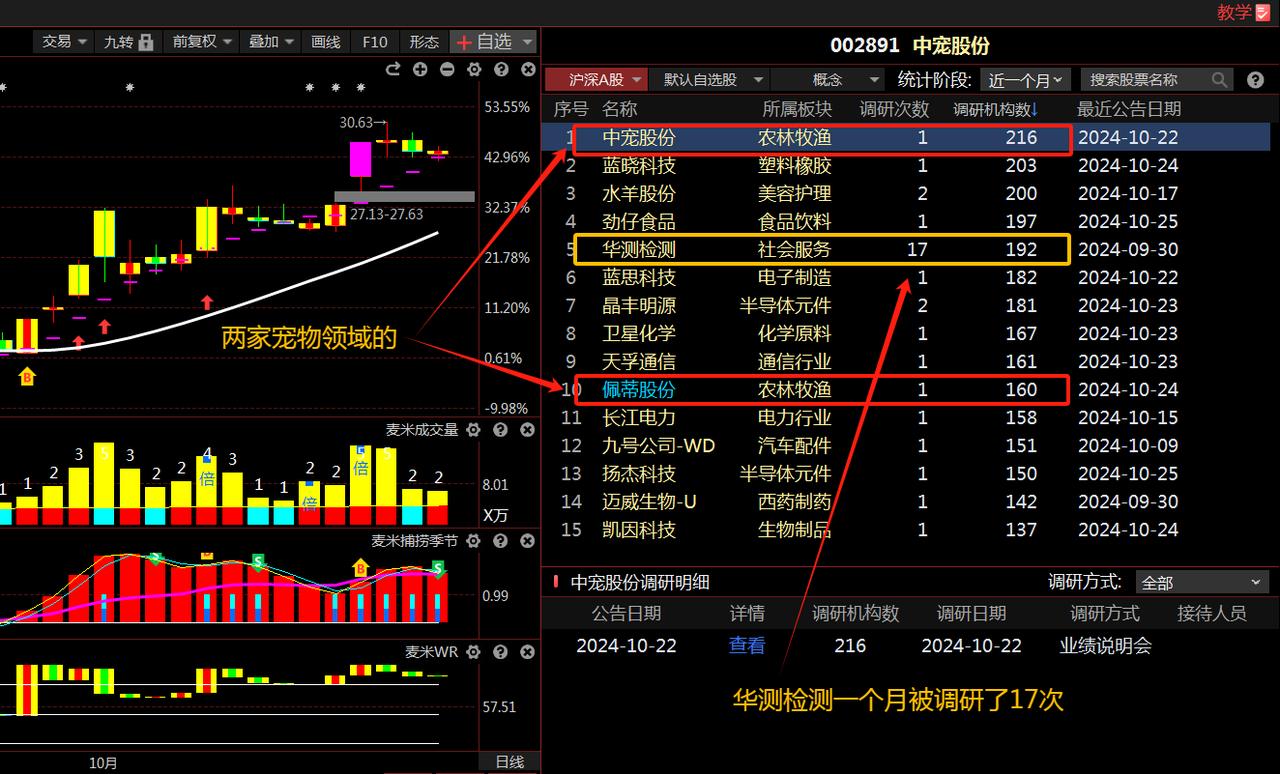Image resolution: width=1280 pixels, height=774 pixels.
Task: Click the 序号 column header
Action: tap(571, 108)
